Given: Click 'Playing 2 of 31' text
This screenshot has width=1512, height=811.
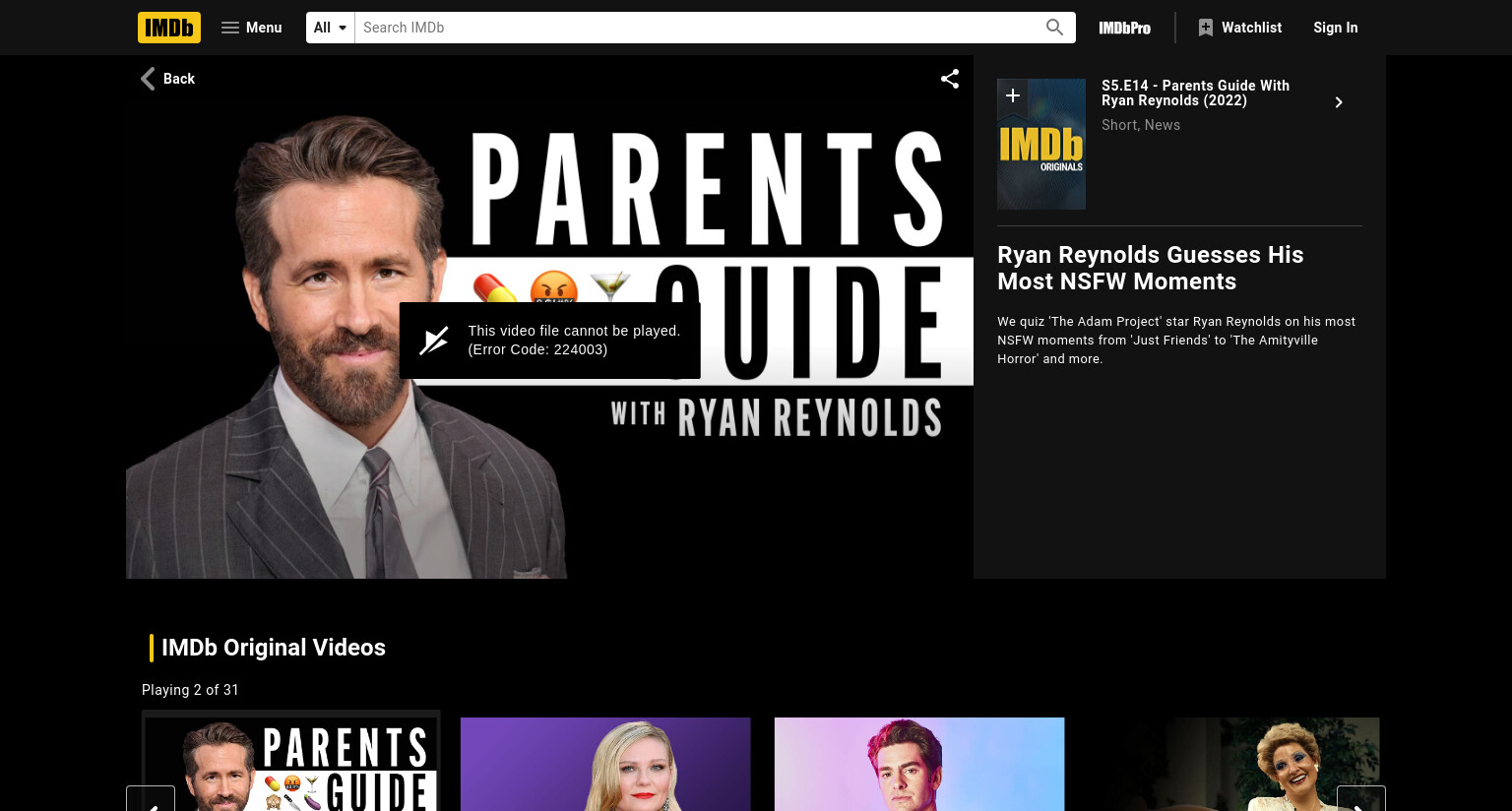Looking at the screenshot, I should click(x=190, y=690).
